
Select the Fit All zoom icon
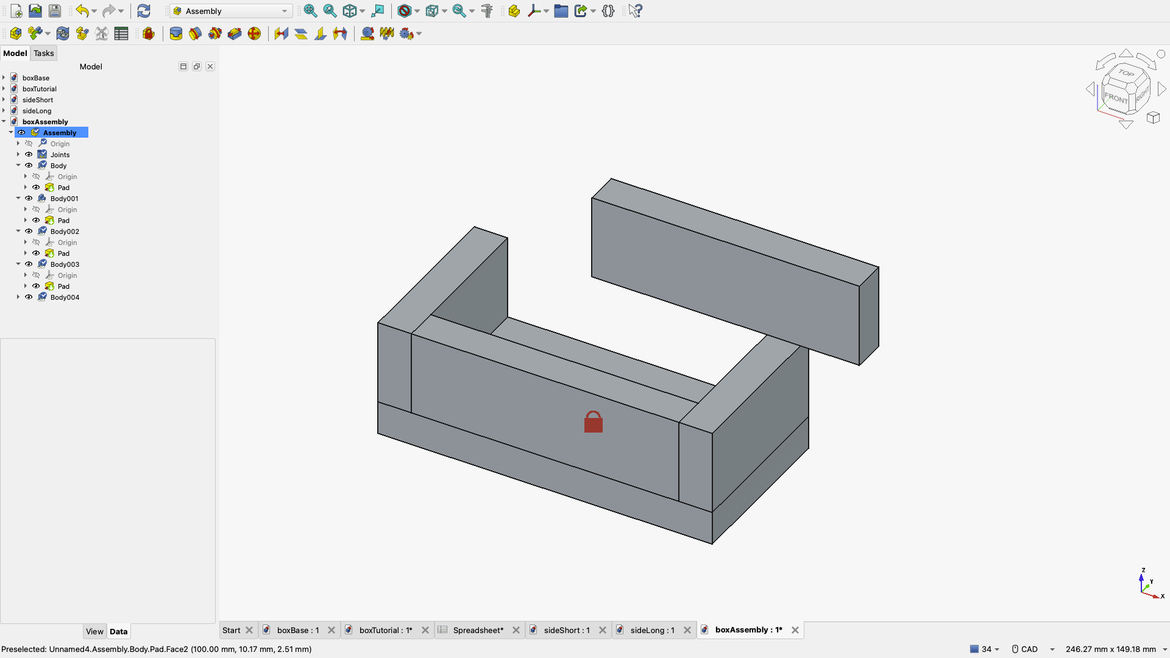coord(309,11)
